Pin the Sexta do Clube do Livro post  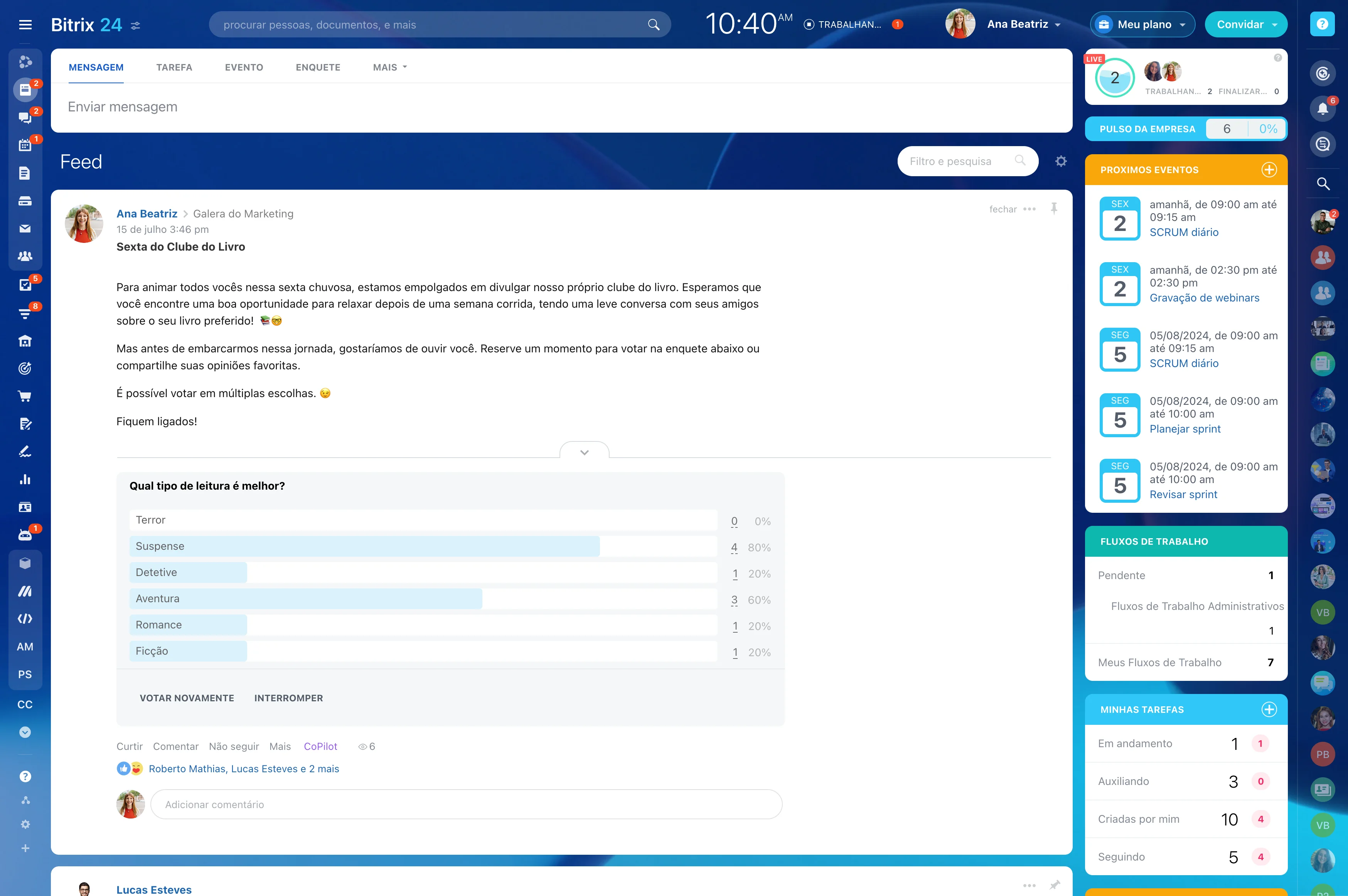click(x=1054, y=209)
